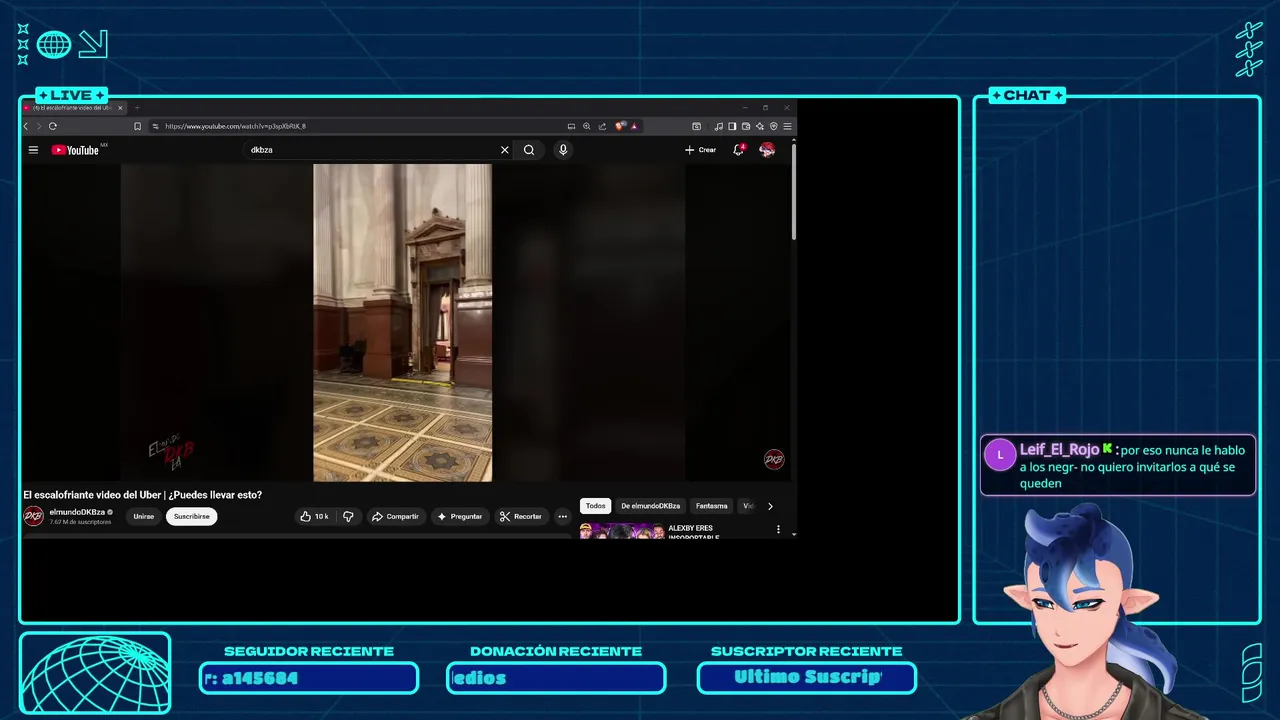Bookmark this page with bookmark icon
The width and height of the screenshot is (1280, 720).
[x=137, y=126]
